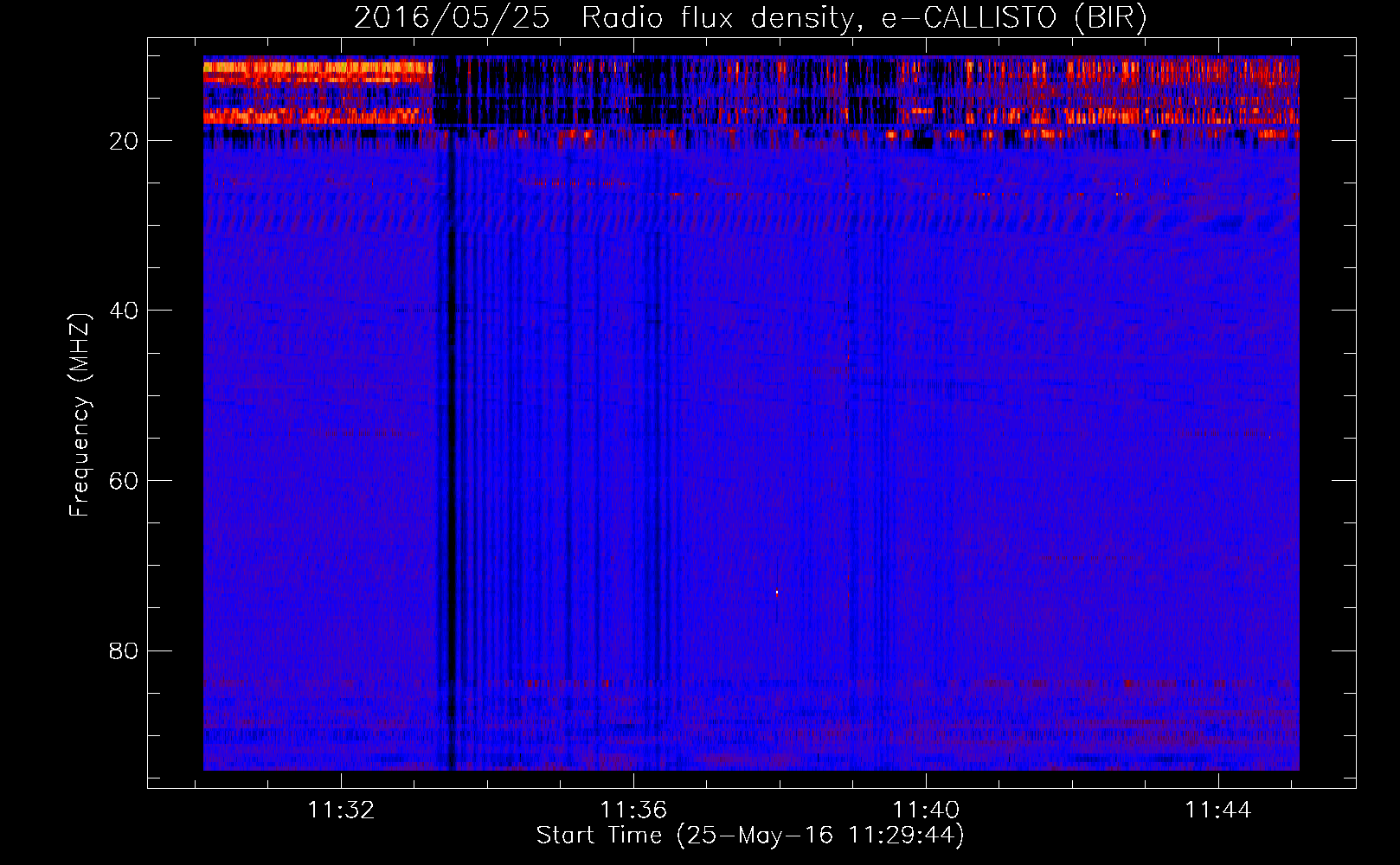Click the "Start Time (25-May-16 11:29:44)" x-axis label

coord(750,836)
